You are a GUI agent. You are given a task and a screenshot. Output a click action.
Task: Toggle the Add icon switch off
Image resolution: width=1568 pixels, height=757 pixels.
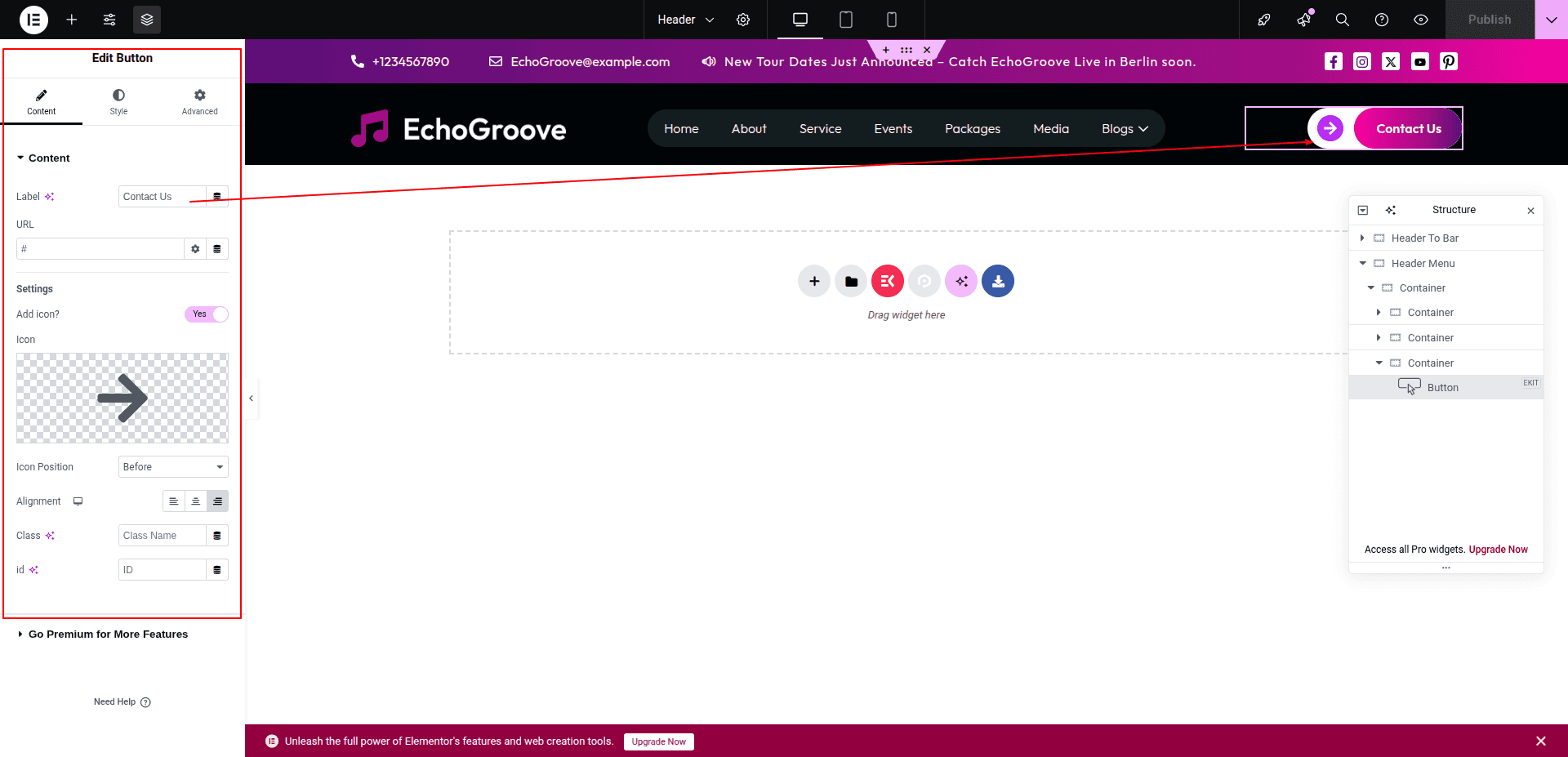207,314
